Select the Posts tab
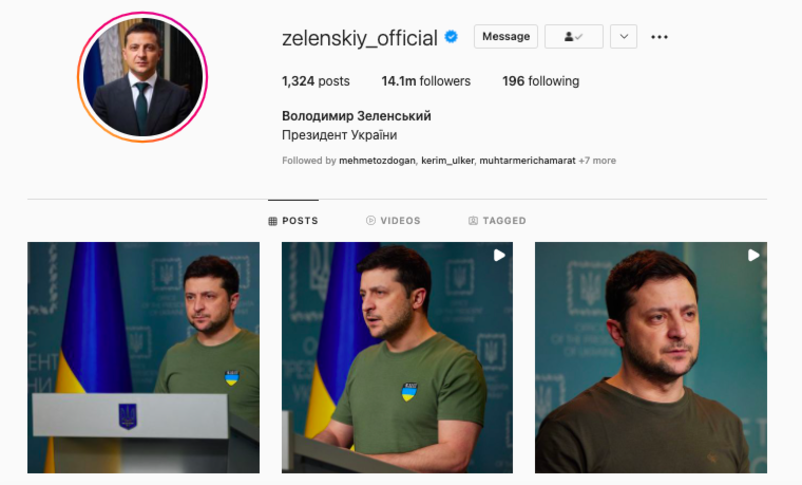The width and height of the screenshot is (802, 485). 293,221
